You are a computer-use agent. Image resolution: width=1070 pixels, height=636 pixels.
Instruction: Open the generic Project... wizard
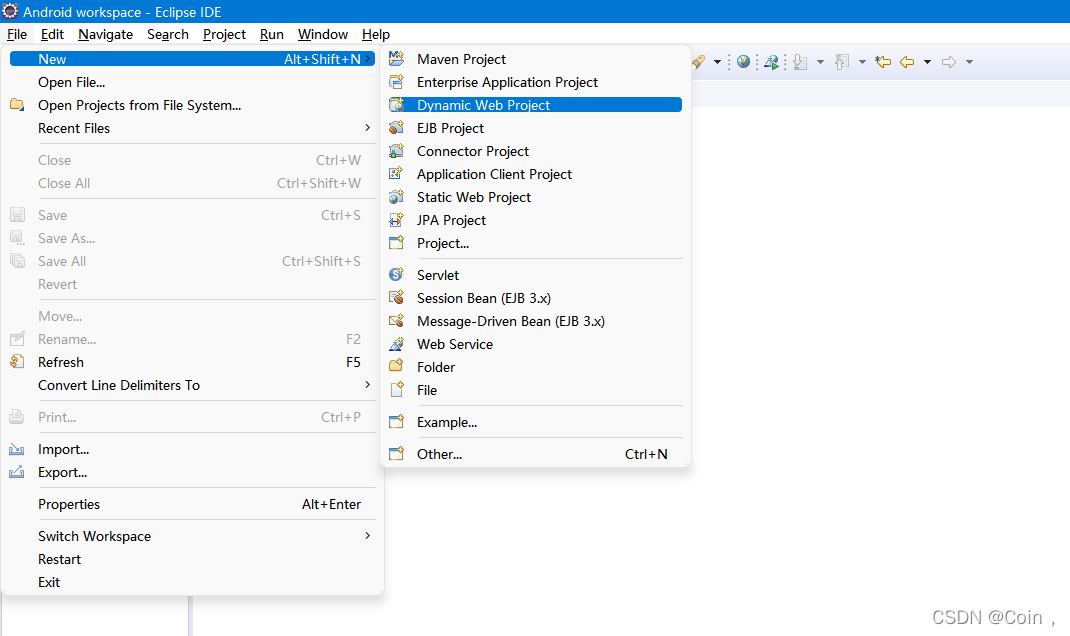(535, 244)
